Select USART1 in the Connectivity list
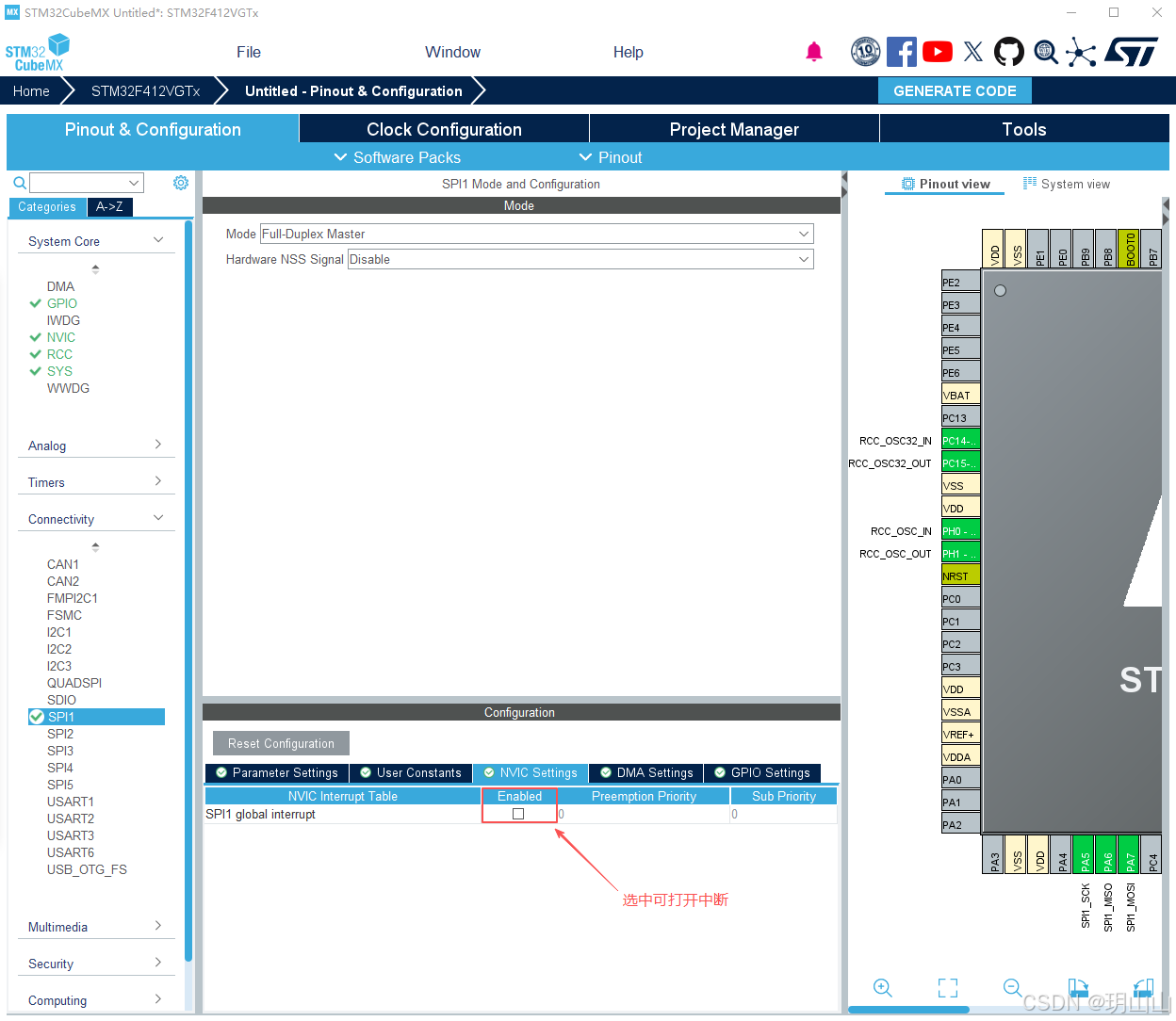This screenshot has width=1176, height=1021. [71, 802]
